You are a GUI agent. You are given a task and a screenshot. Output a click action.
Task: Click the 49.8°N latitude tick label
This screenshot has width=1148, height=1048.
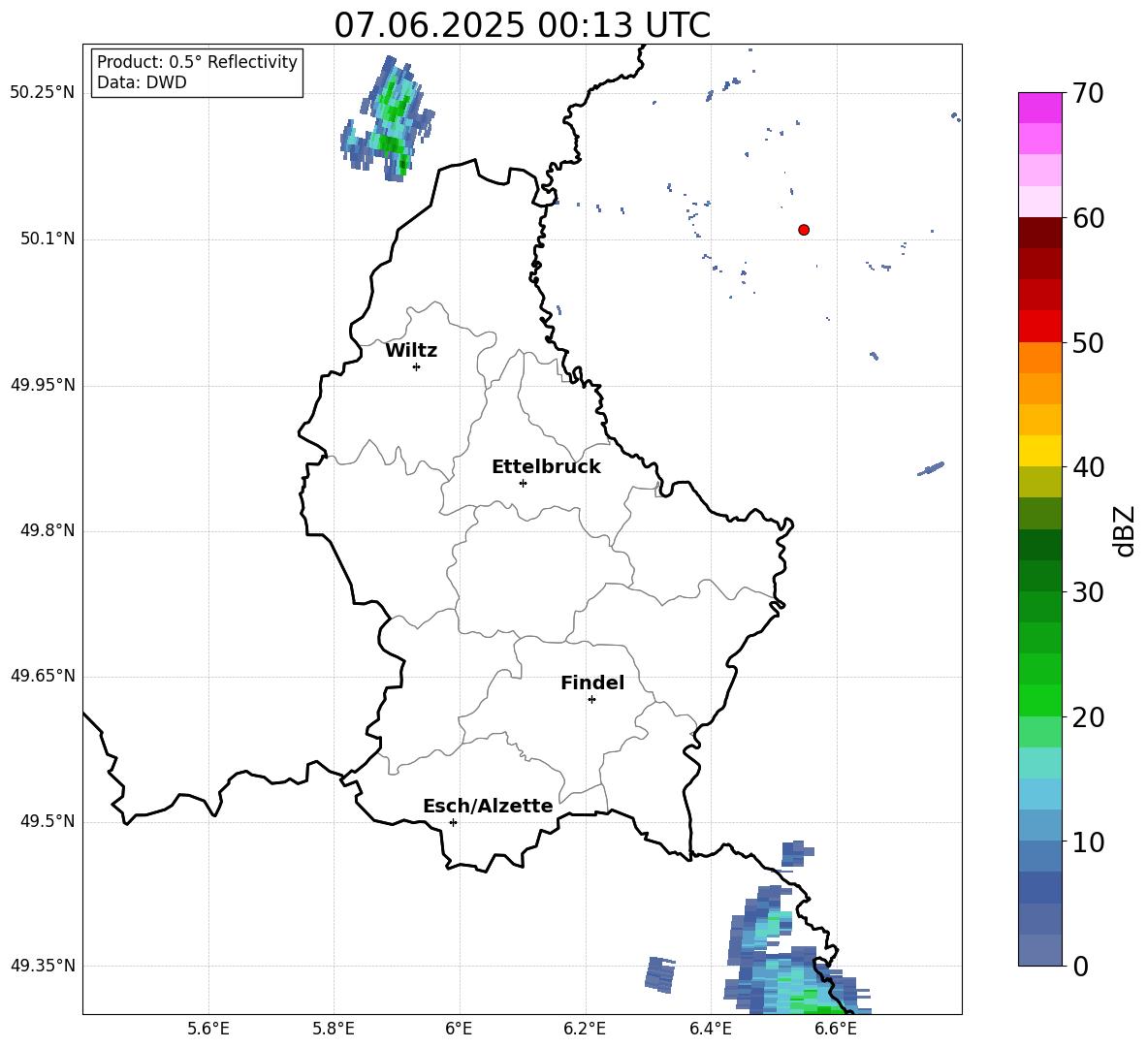[48, 530]
